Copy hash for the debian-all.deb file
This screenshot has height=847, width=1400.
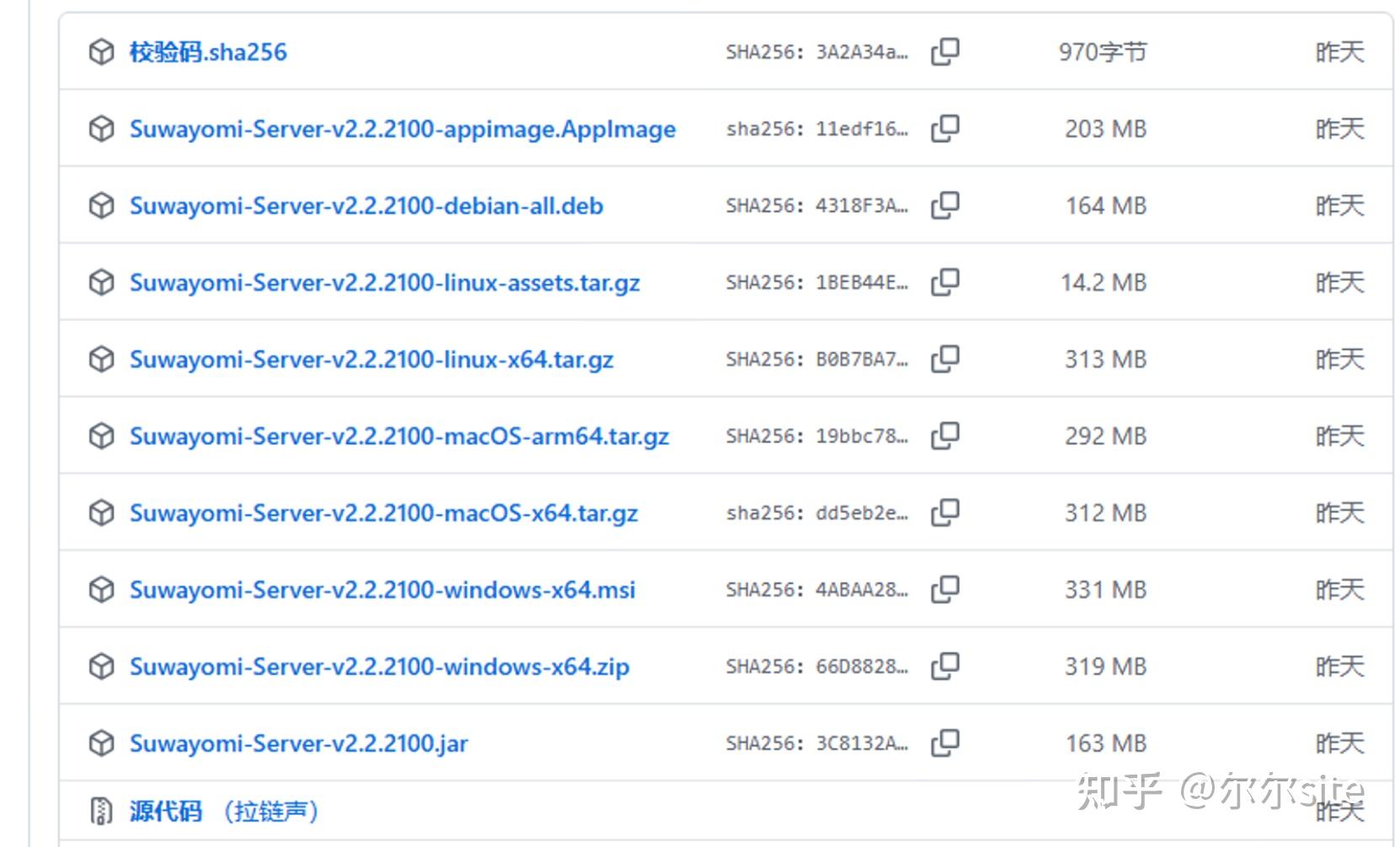945,205
